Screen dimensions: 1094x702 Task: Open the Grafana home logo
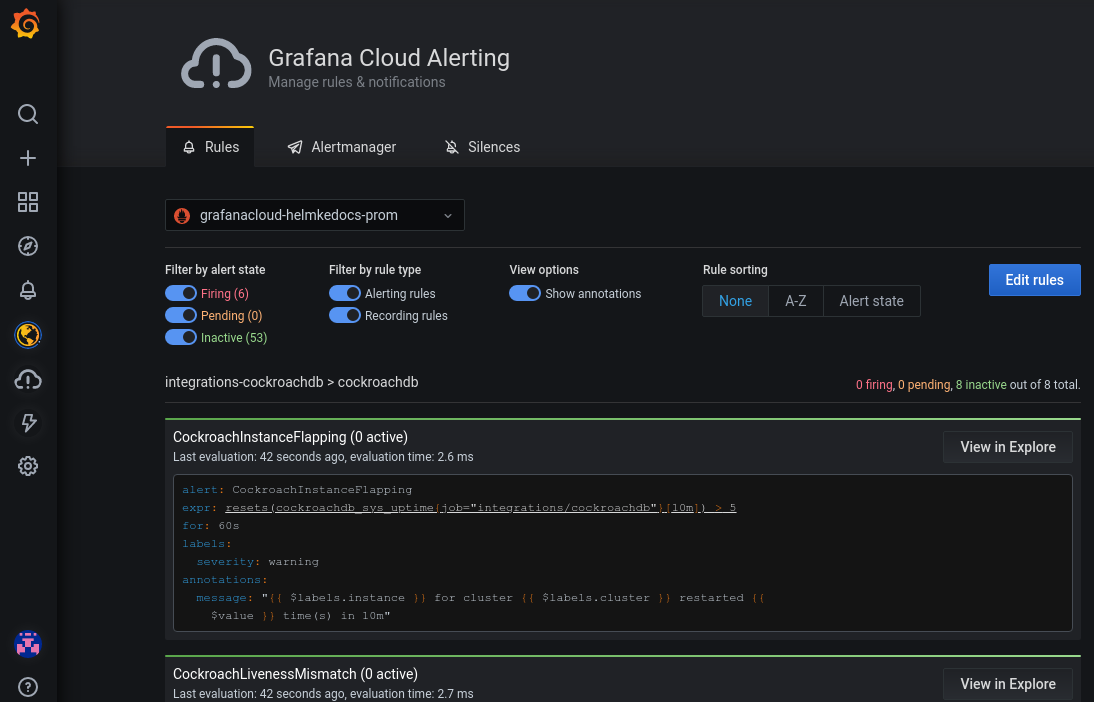26,24
